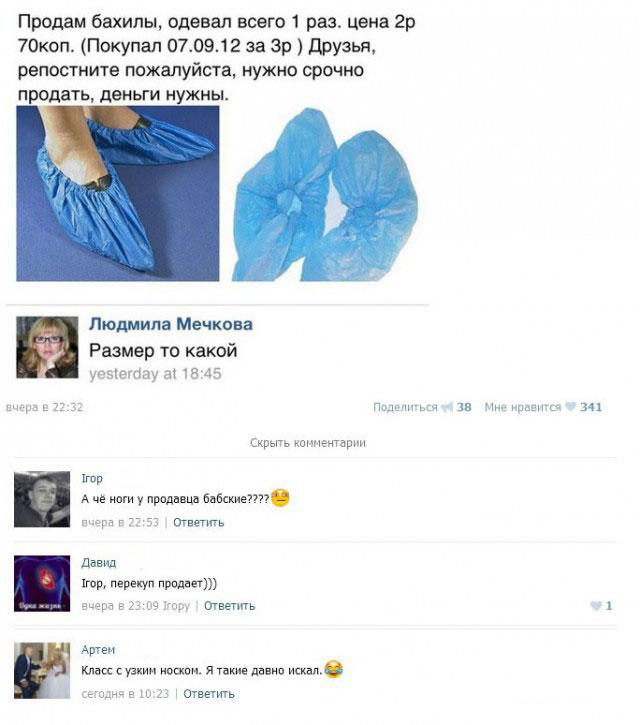Reply to Давид's comment with Ответить

[229, 606]
